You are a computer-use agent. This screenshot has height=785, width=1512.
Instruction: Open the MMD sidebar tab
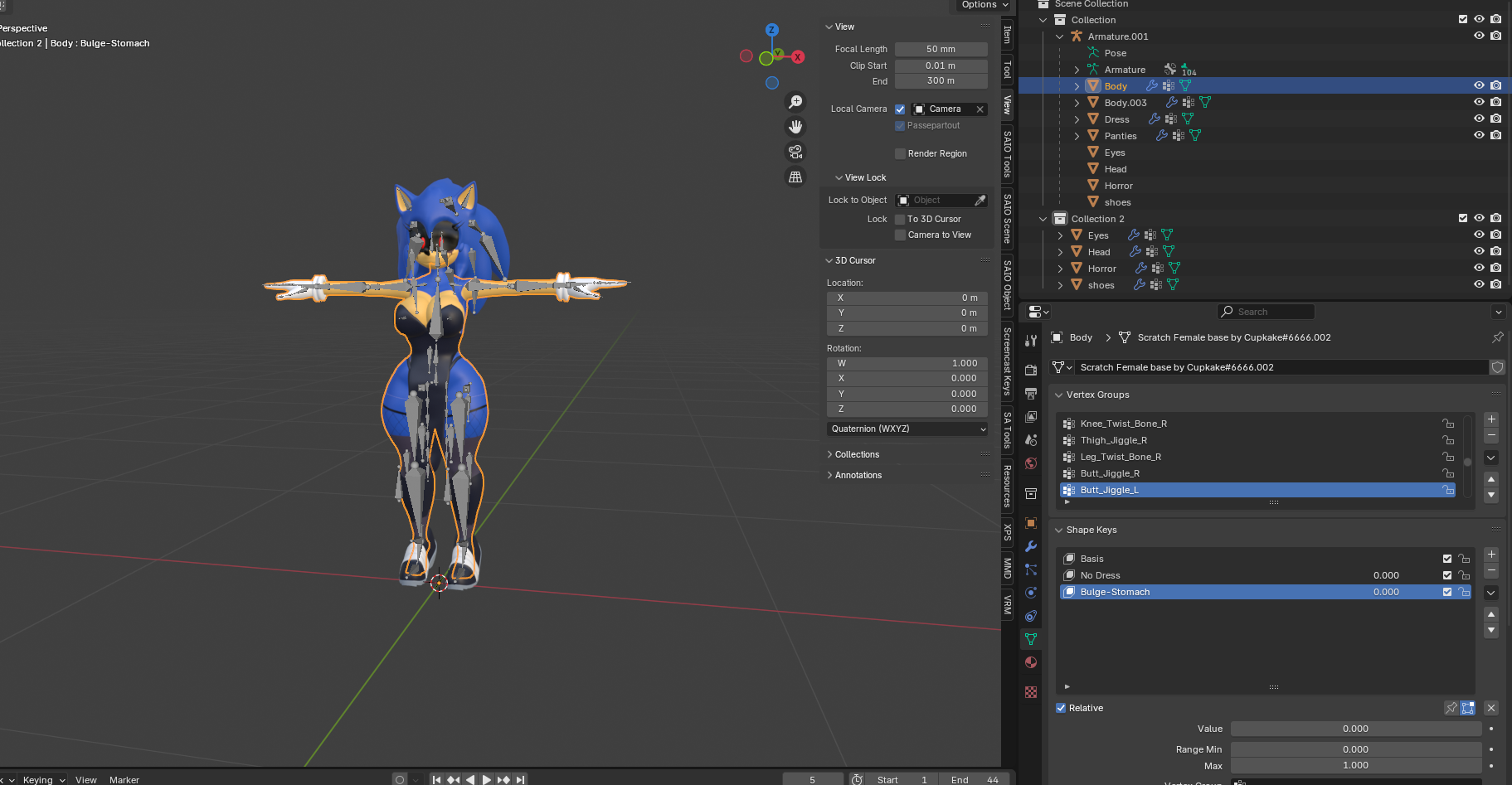[x=1008, y=568]
